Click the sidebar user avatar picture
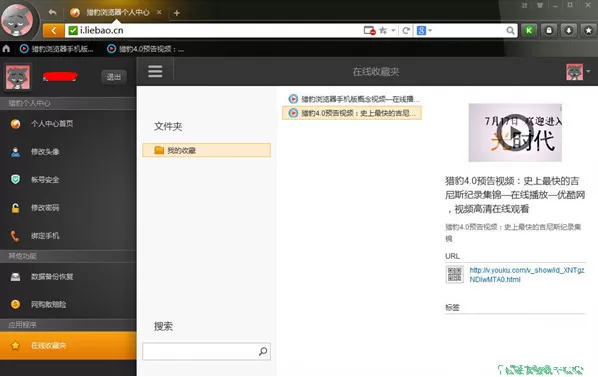The image size is (598, 377). pyautogui.click(x=17, y=77)
